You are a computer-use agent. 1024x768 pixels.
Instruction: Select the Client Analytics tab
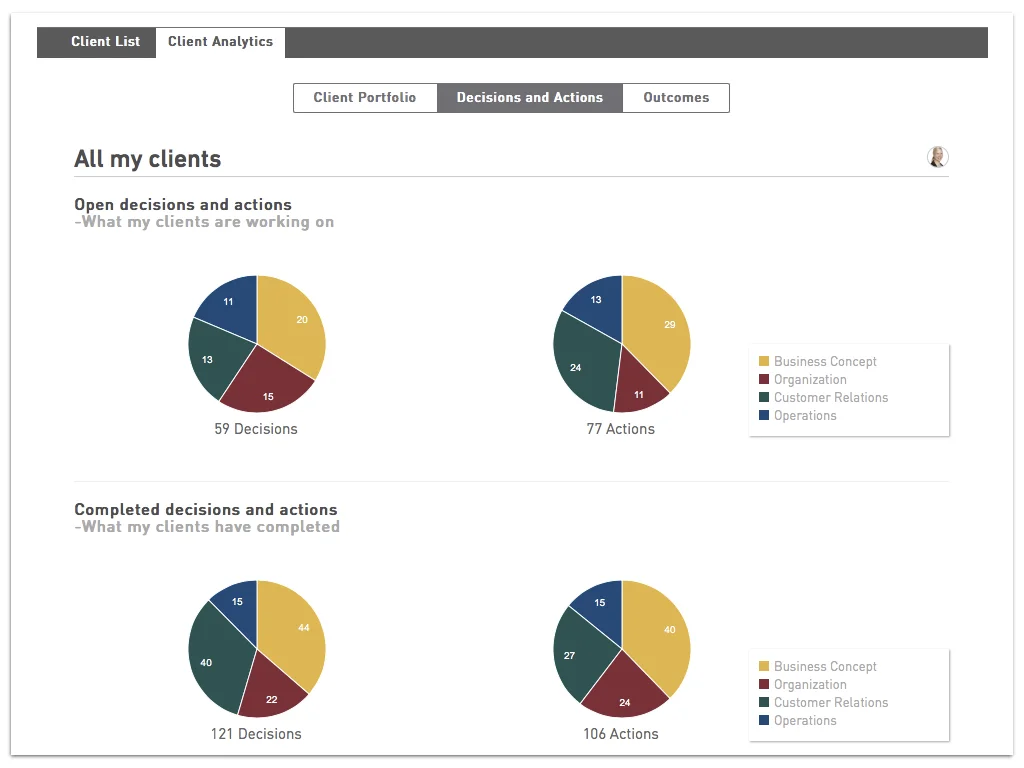pyautogui.click(x=220, y=41)
